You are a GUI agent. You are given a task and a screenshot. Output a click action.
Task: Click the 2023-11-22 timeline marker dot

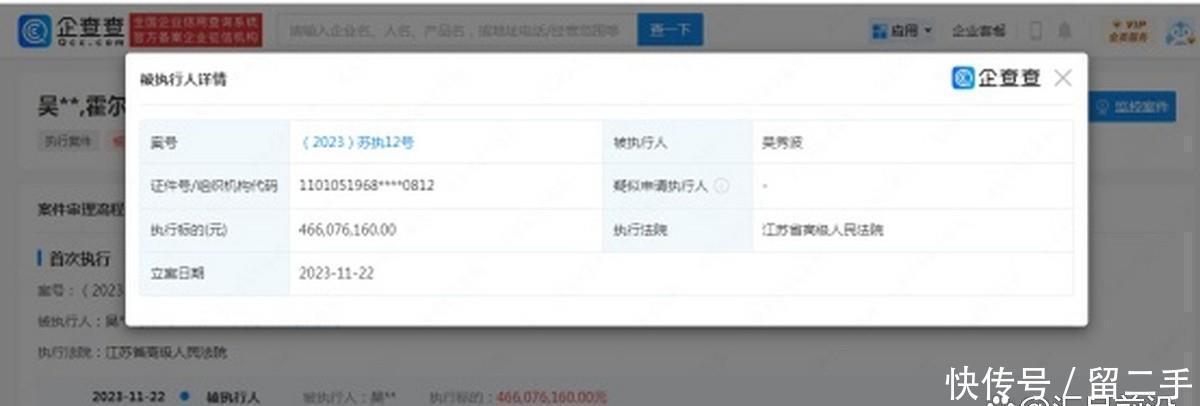click(185, 396)
